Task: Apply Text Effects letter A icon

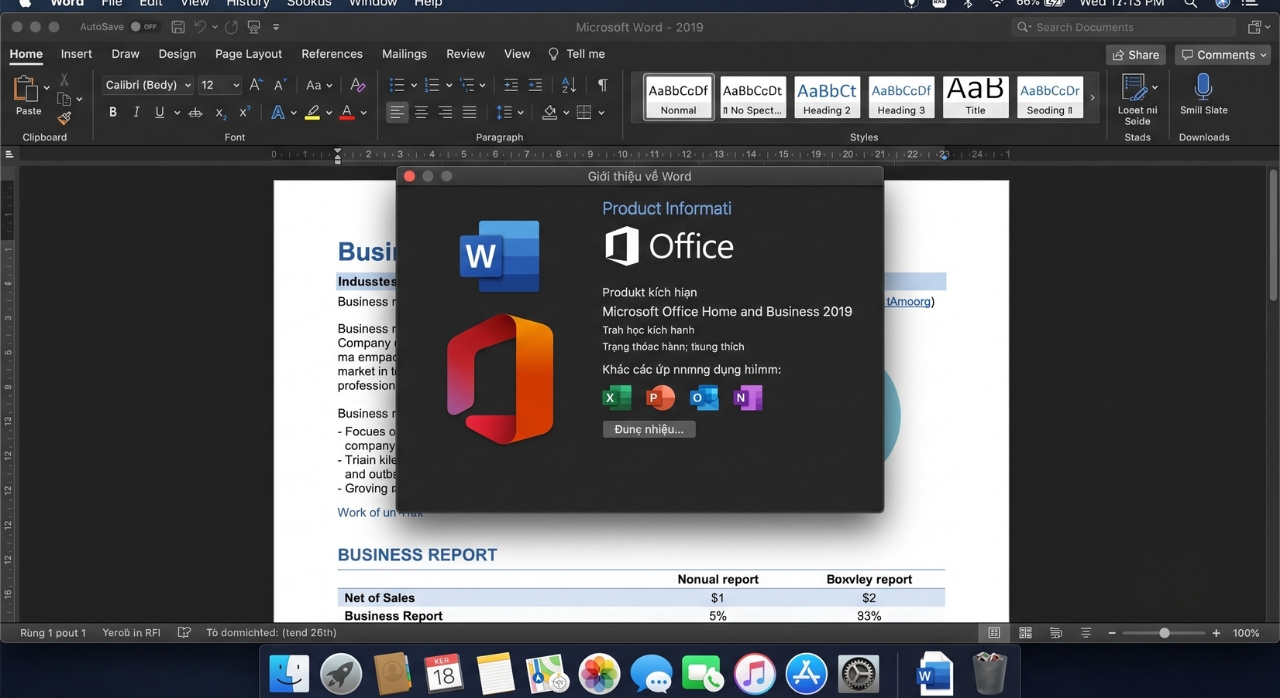Action: point(278,112)
